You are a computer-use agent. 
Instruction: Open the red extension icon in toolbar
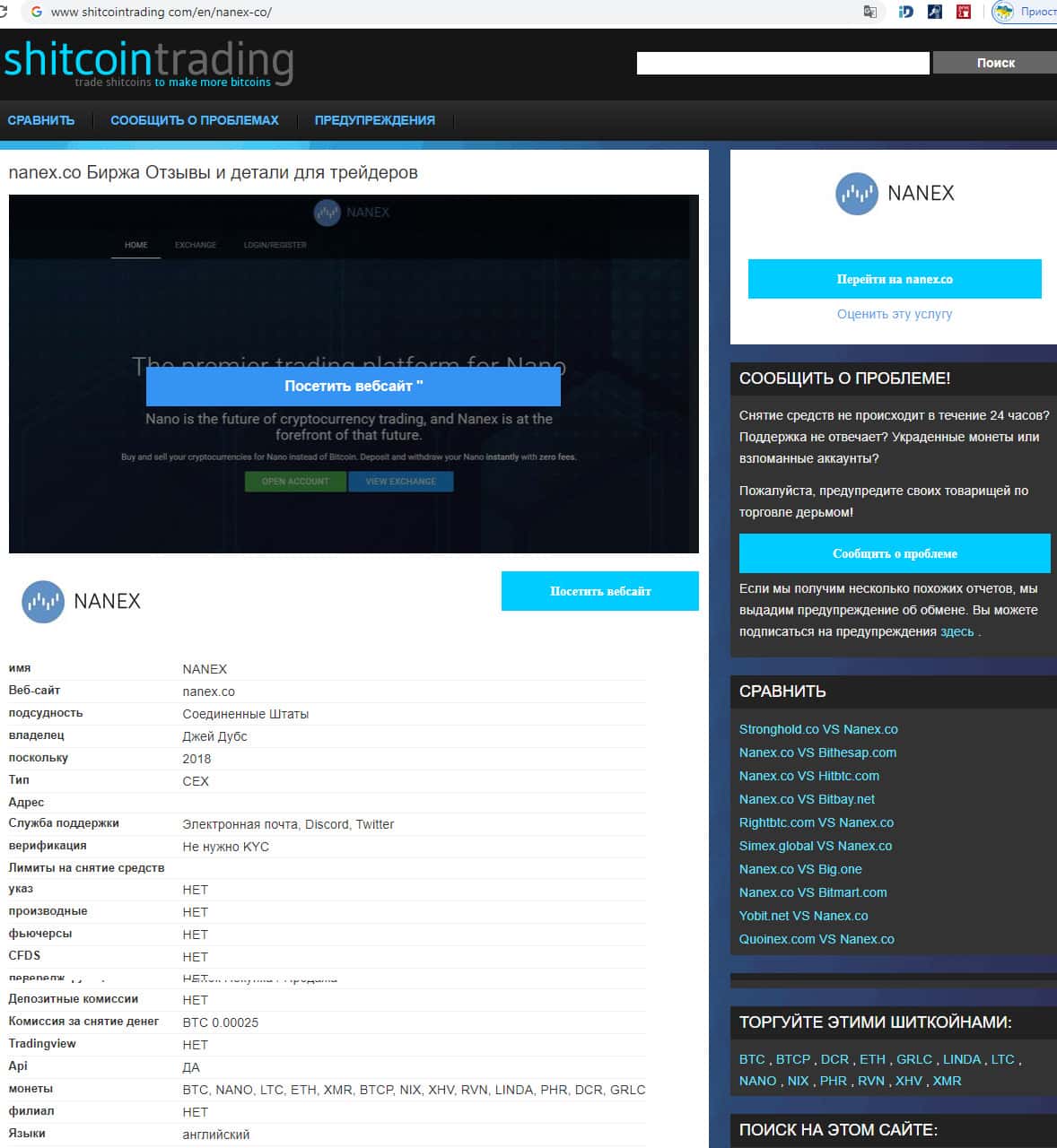pos(964,12)
